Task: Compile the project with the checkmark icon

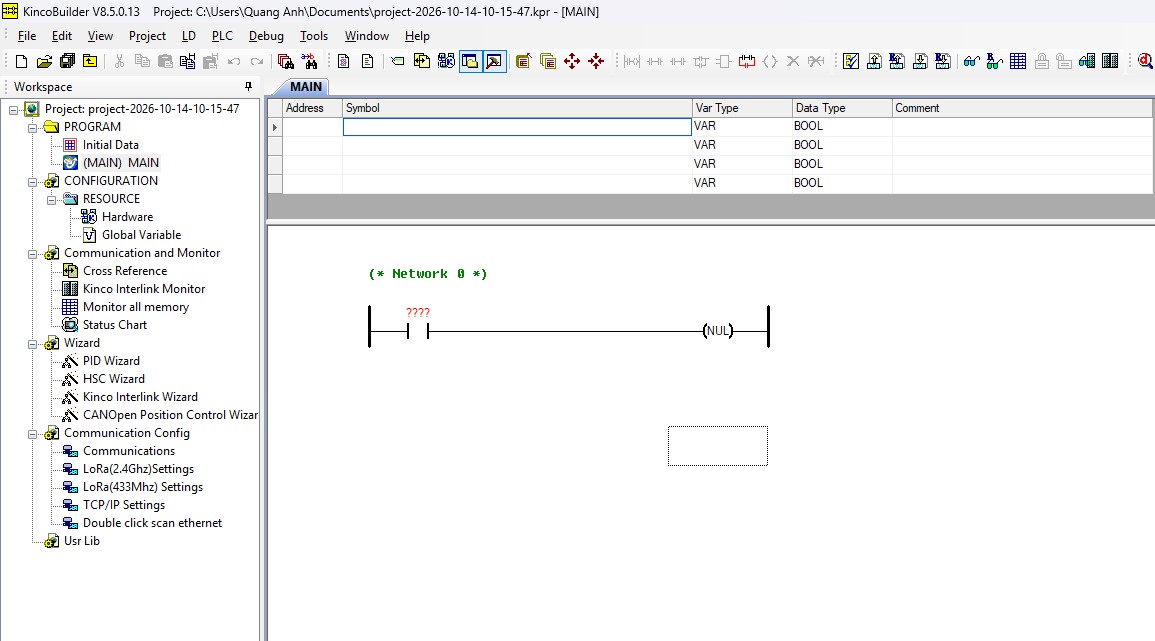Action: [851, 61]
